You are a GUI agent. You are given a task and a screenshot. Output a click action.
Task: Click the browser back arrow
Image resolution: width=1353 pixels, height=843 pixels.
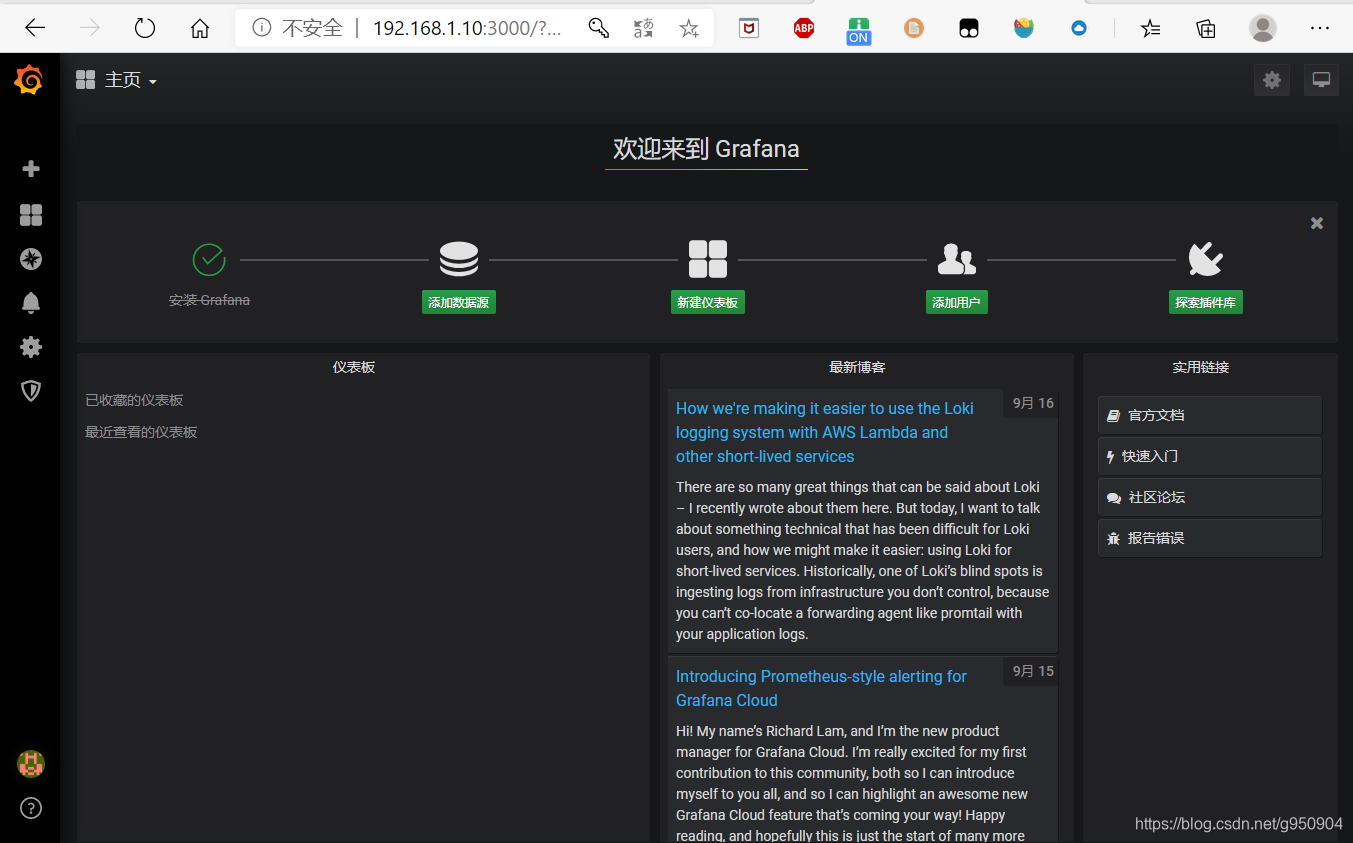point(35,28)
